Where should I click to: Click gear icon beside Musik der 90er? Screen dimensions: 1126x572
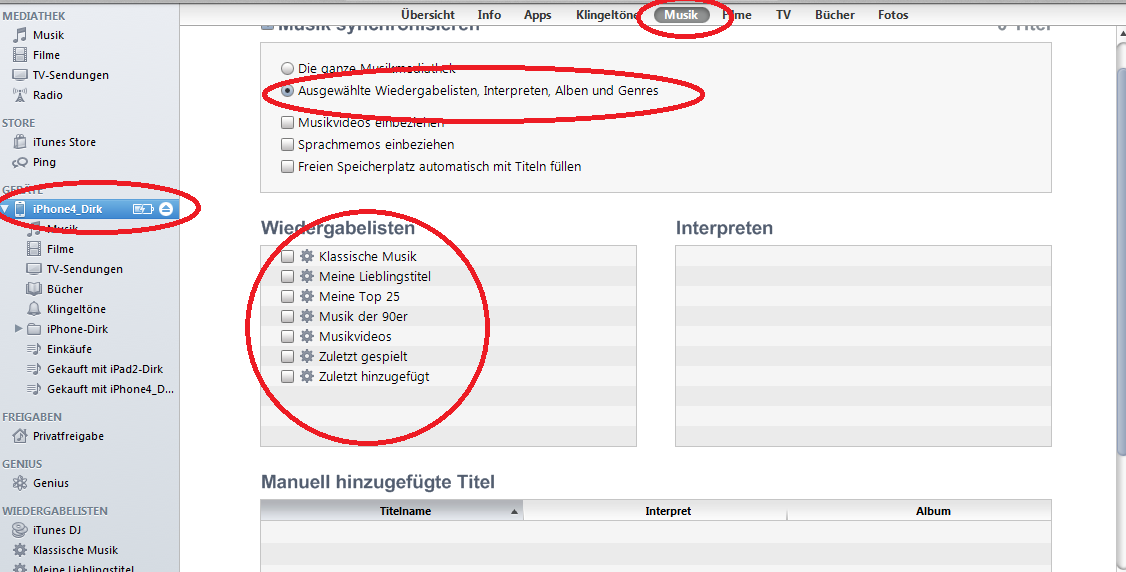(x=307, y=317)
